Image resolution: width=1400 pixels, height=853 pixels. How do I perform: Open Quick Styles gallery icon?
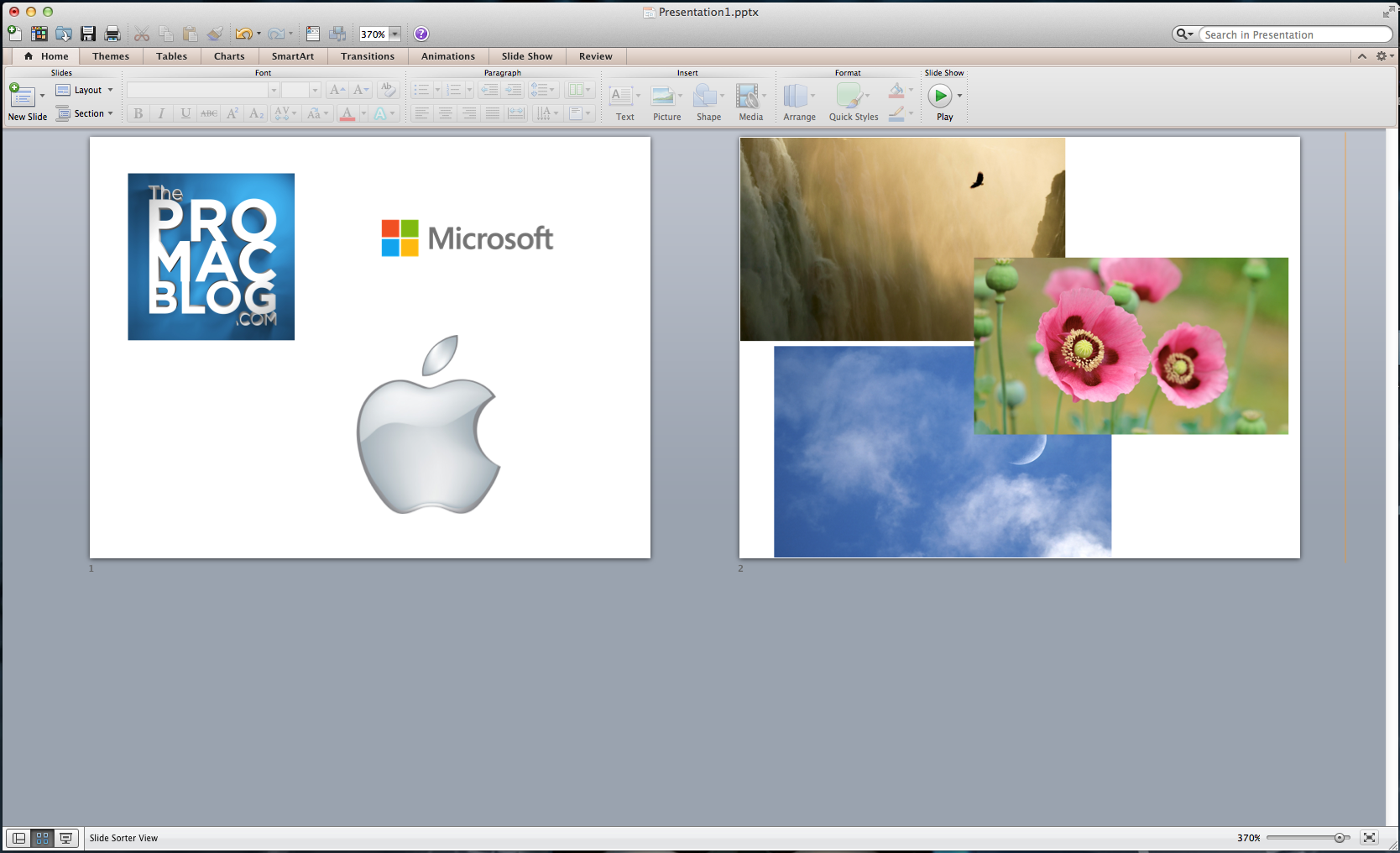click(849, 96)
